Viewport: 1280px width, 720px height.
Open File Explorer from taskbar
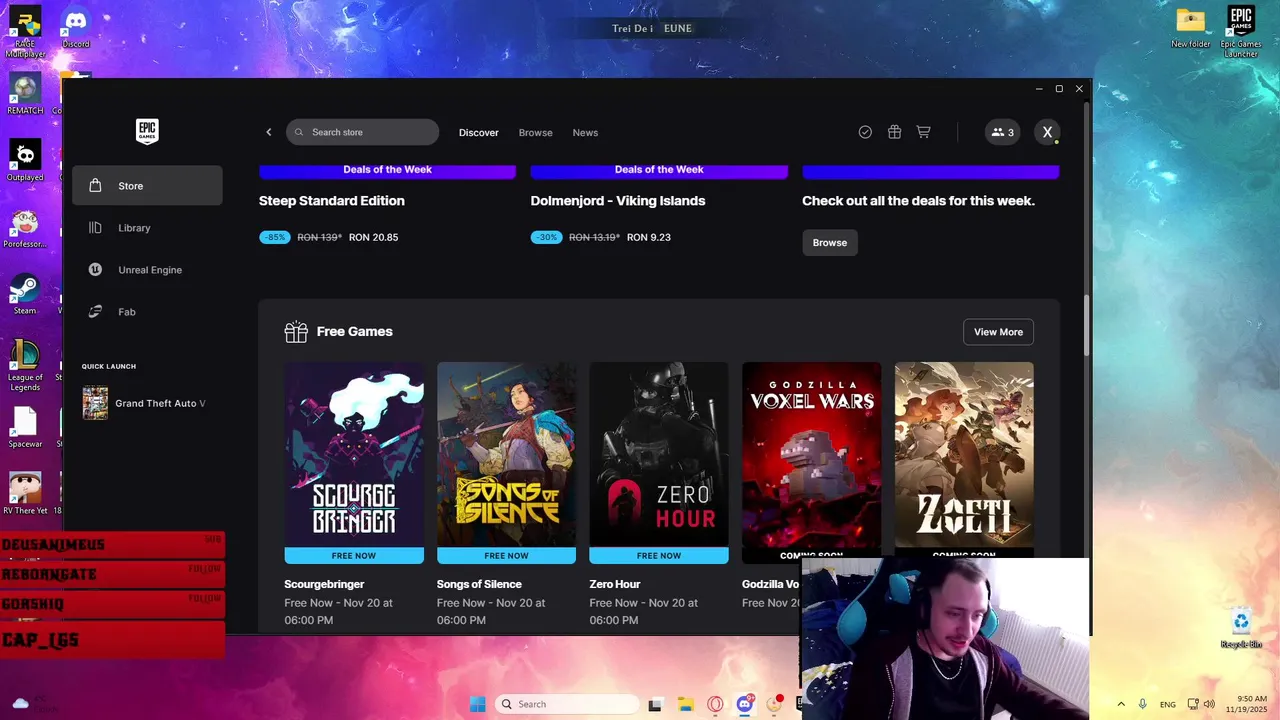(685, 704)
